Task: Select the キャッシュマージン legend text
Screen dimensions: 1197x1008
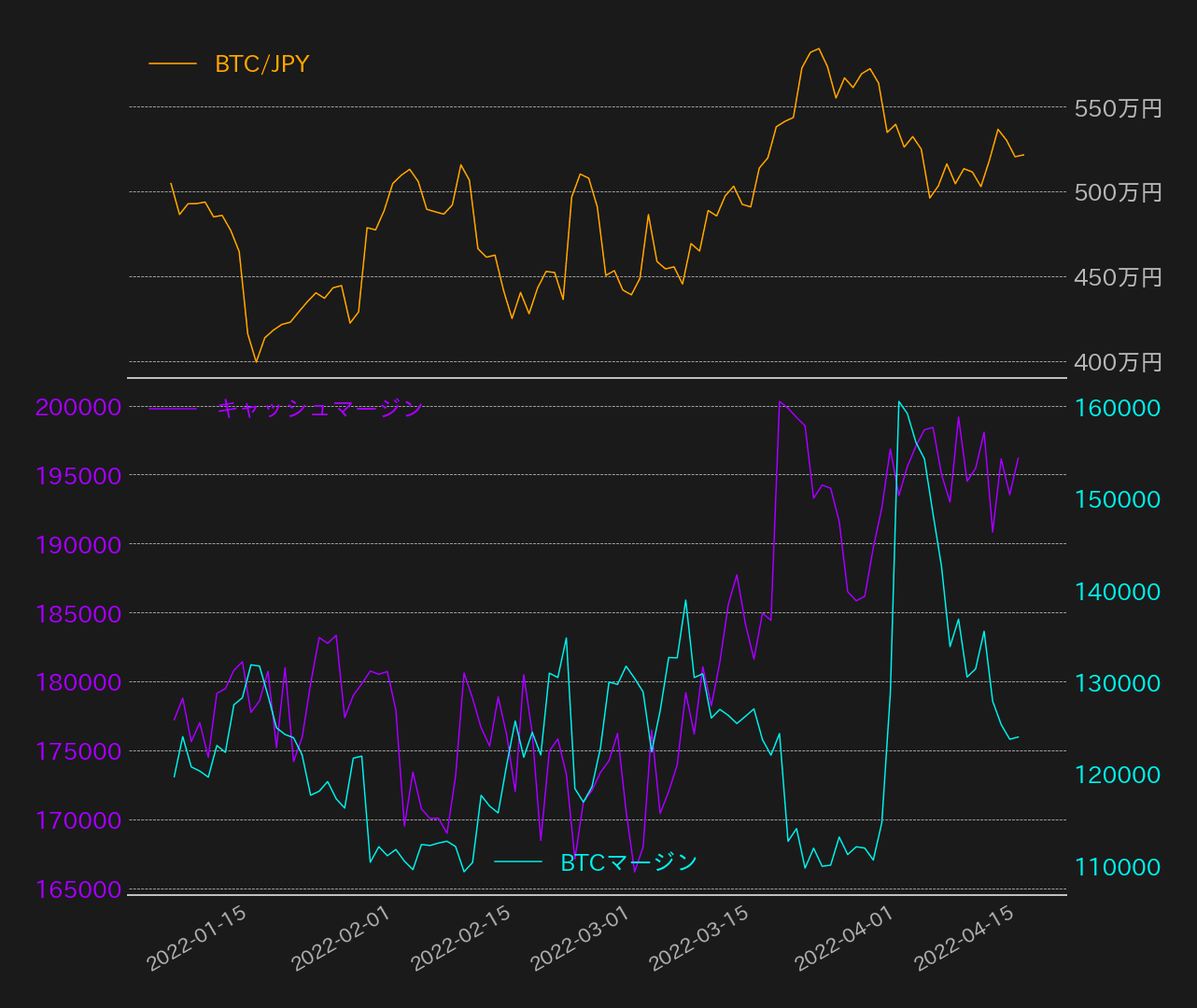Action: (319, 409)
